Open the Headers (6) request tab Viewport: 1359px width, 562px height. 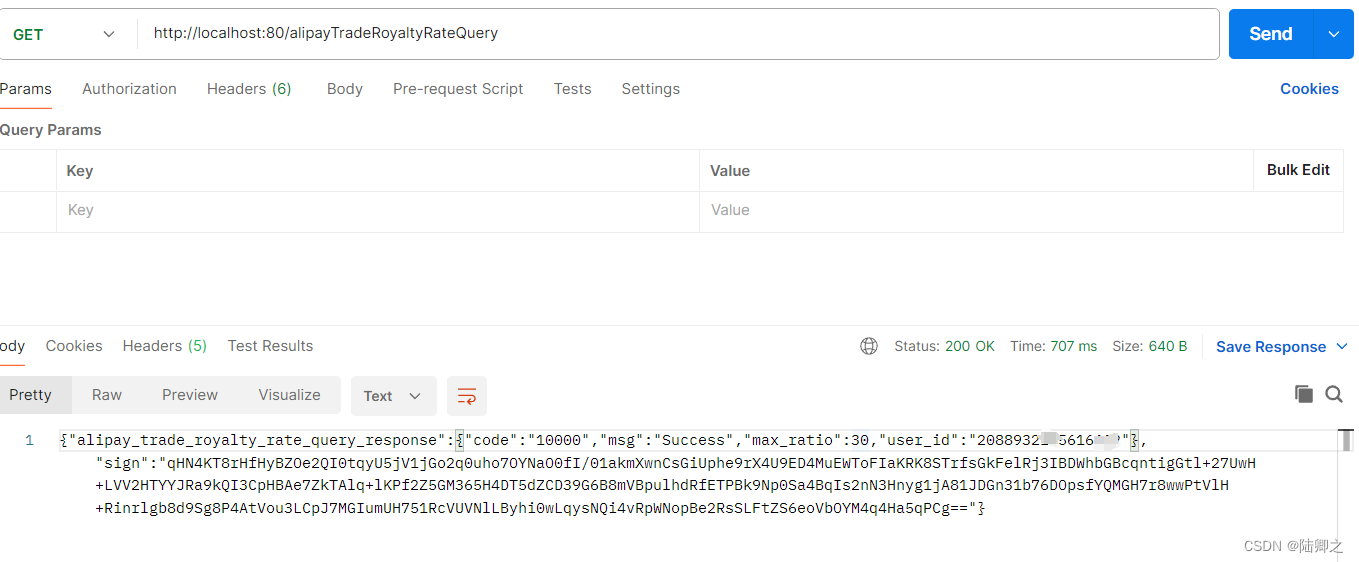pyautogui.click(x=249, y=89)
